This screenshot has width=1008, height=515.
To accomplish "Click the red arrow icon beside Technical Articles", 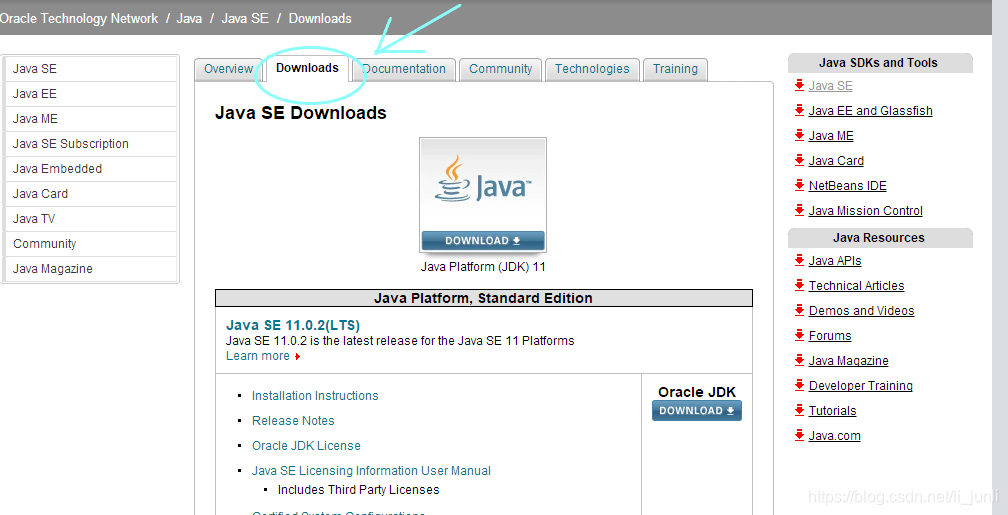I will (x=799, y=285).
